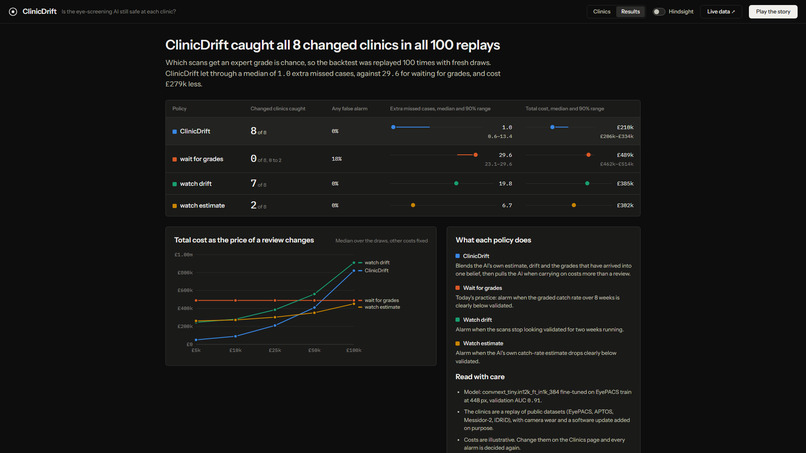Image resolution: width=806 pixels, height=453 pixels.
Task: Click the 18% false alarm value
Action: (x=336, y=159)
